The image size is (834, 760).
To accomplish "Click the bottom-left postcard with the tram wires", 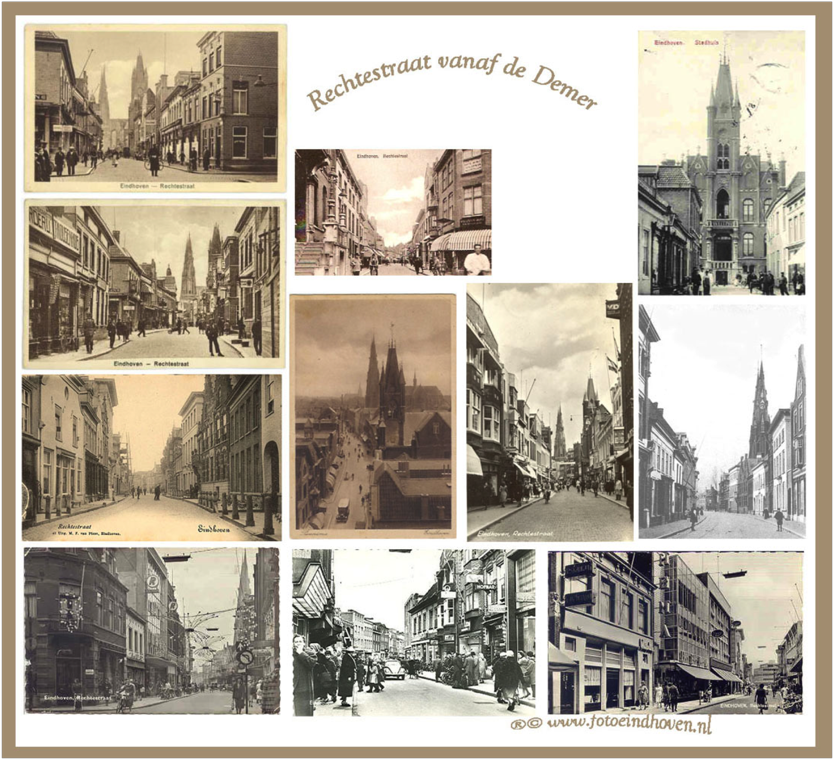I will (152, 630).
